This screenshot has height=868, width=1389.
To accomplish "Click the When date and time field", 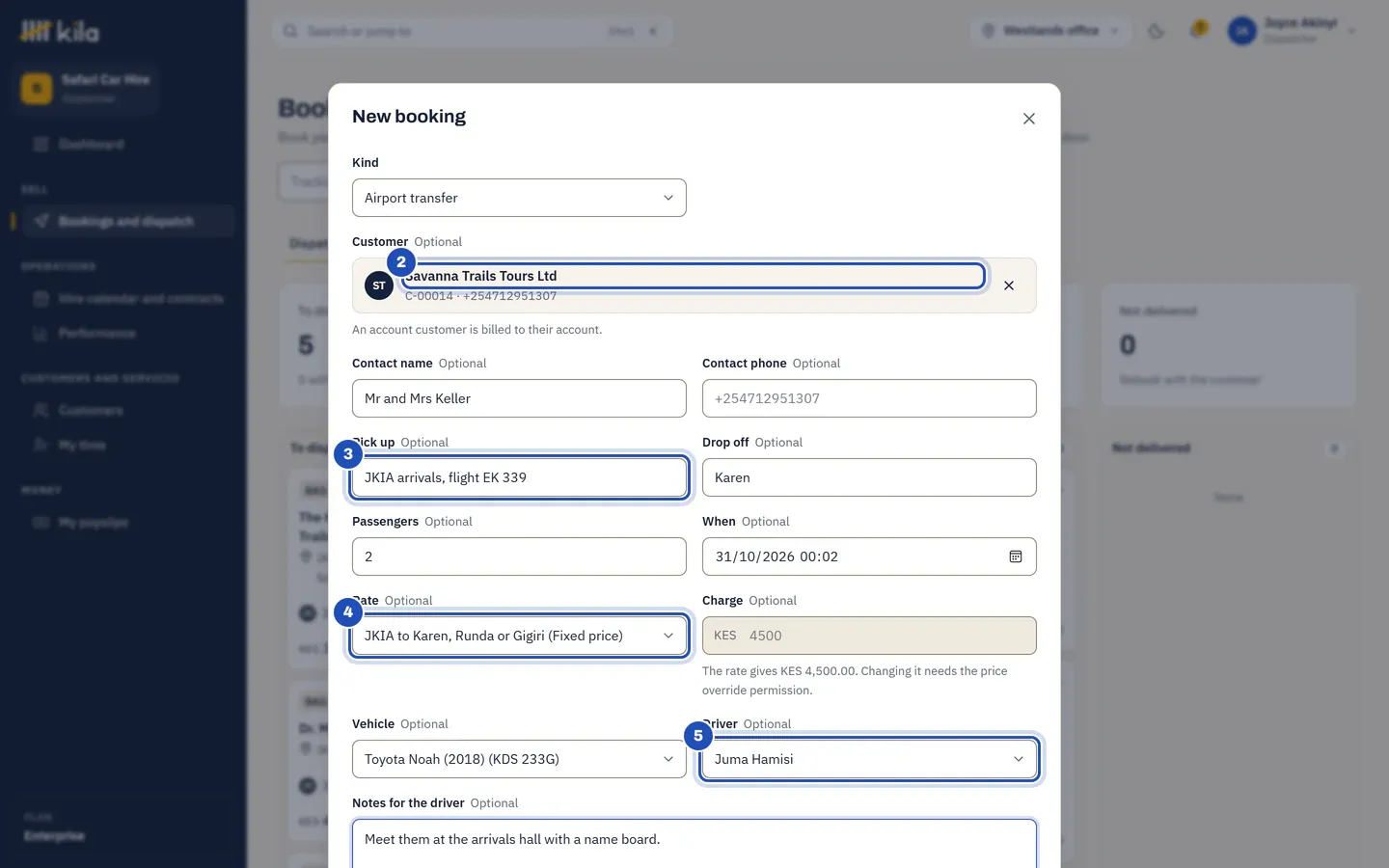I will pos(869,556).
